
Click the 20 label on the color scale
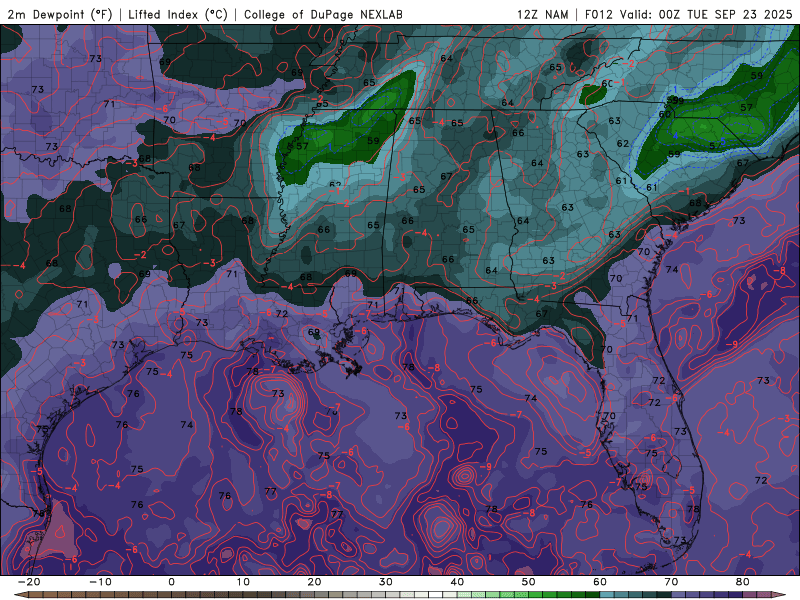[x=314, y=582]
